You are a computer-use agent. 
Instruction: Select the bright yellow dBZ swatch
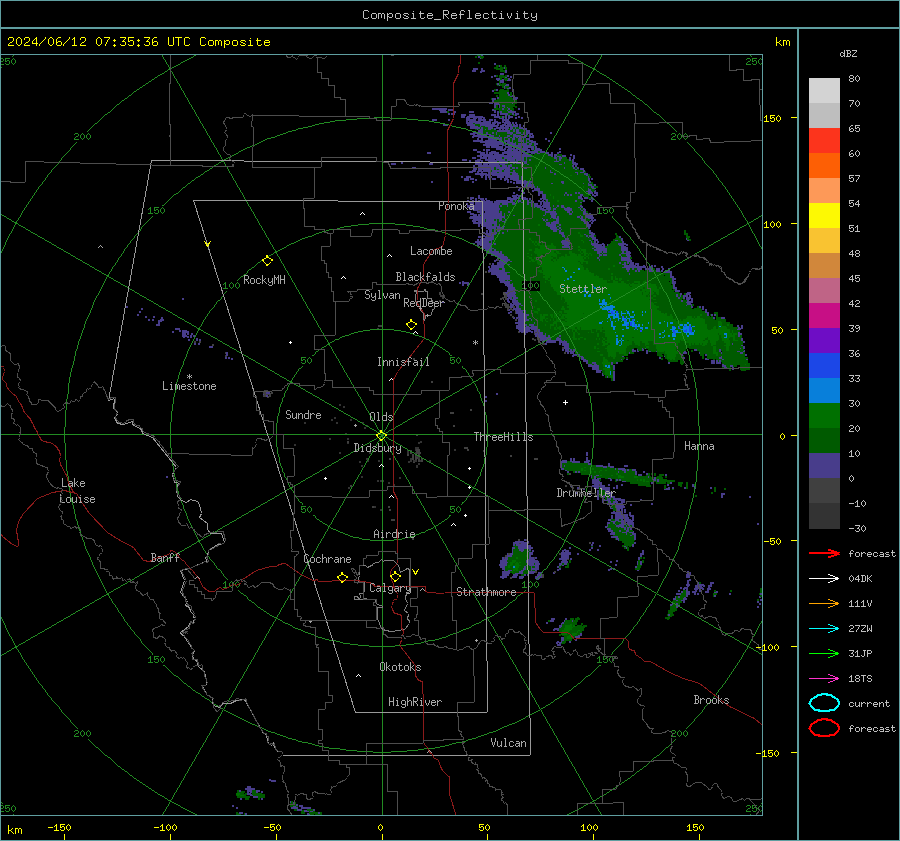click(824, 215)
